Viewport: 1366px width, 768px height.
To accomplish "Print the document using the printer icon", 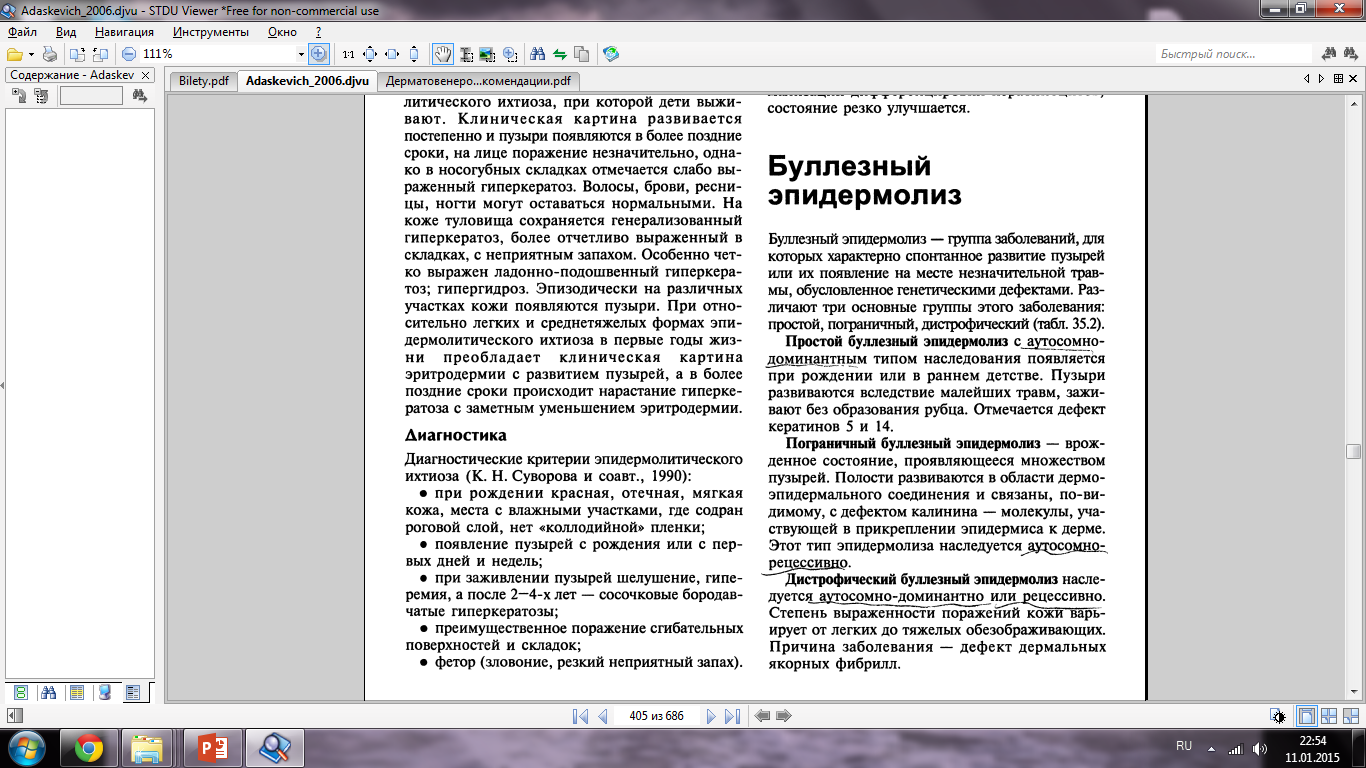I will click(x=50, y=54).
